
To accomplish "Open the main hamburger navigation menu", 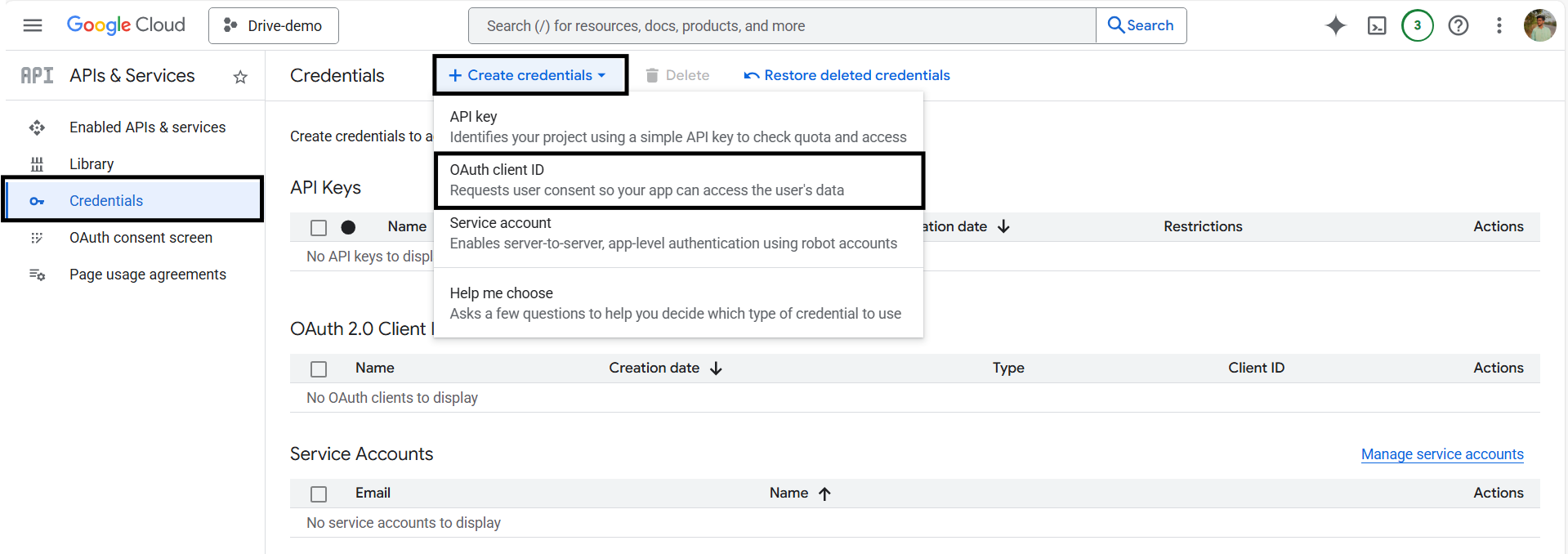I will pos(33,25).
